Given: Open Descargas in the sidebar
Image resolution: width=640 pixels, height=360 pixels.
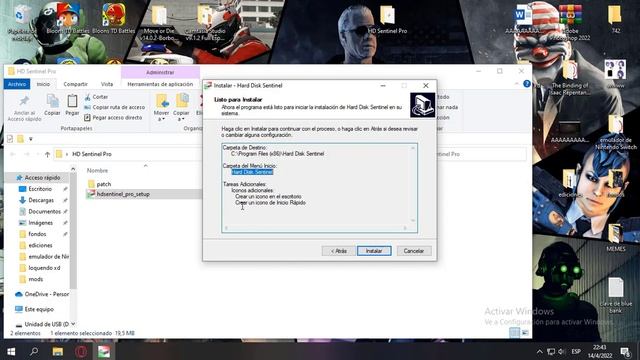Looking at the screenshot, I should point(41,200).
